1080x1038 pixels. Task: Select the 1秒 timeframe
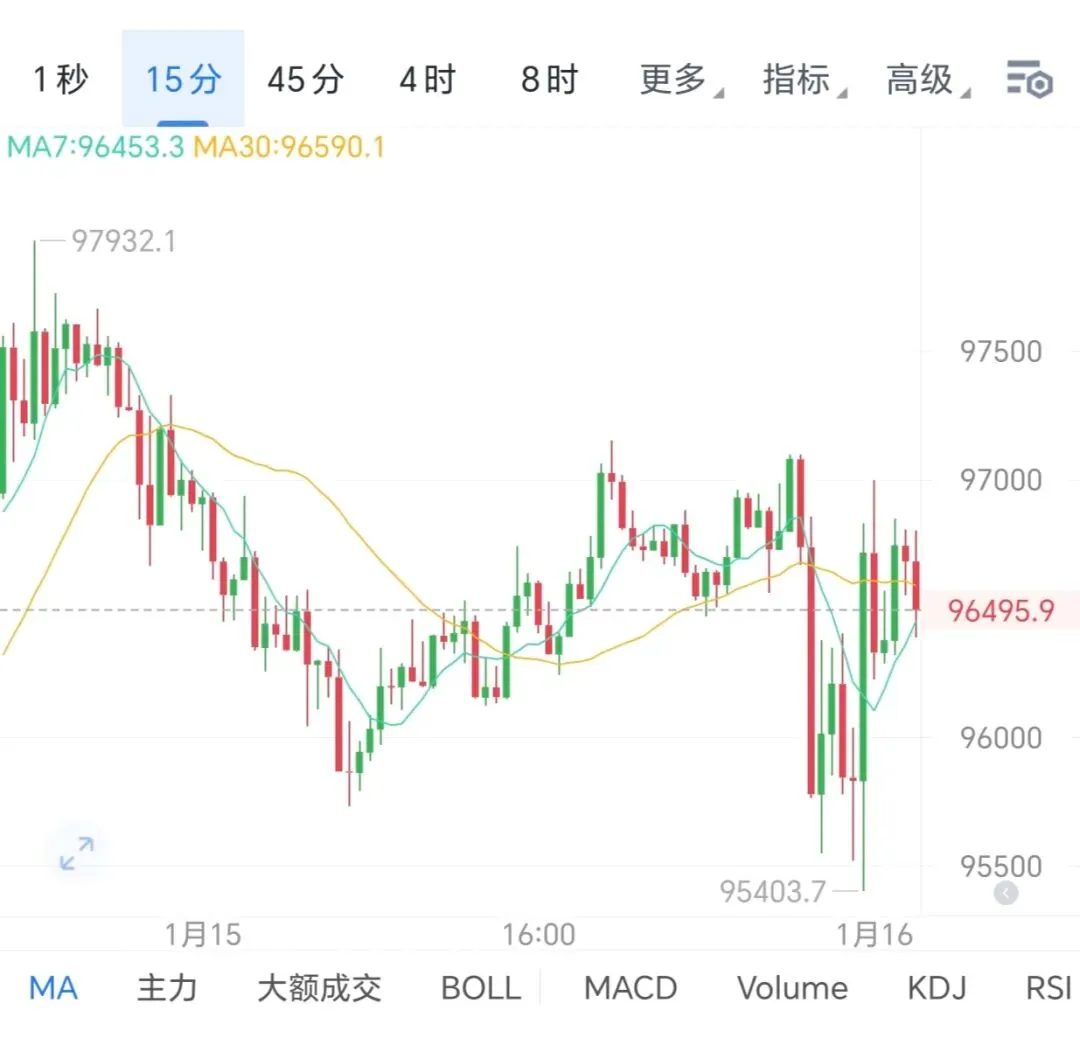point(61,79)
